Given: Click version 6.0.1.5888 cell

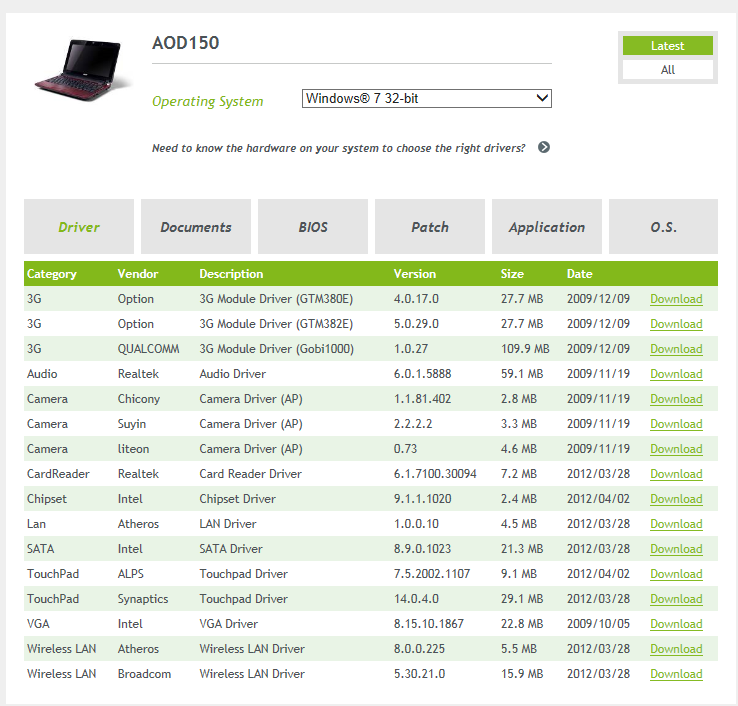Looking at the screenshot, I should (422, 374).
